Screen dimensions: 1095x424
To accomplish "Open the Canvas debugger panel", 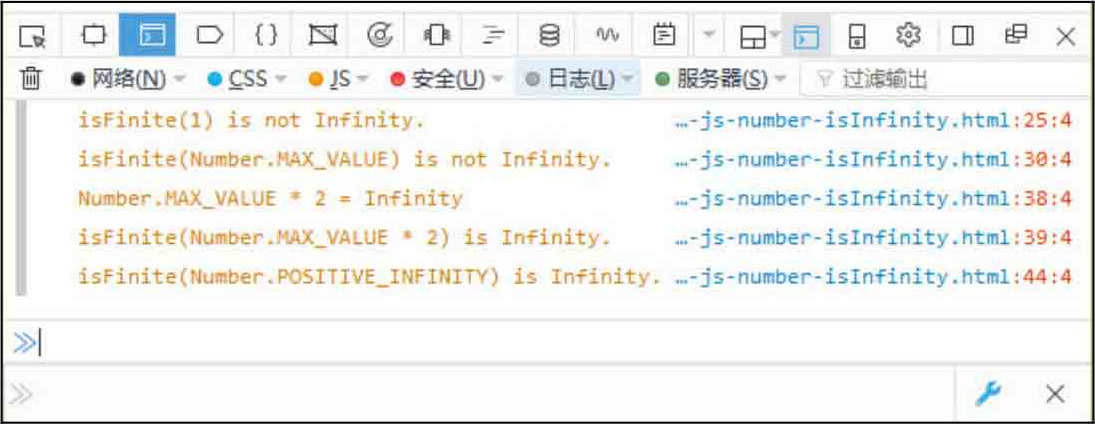I will (323, 35).
